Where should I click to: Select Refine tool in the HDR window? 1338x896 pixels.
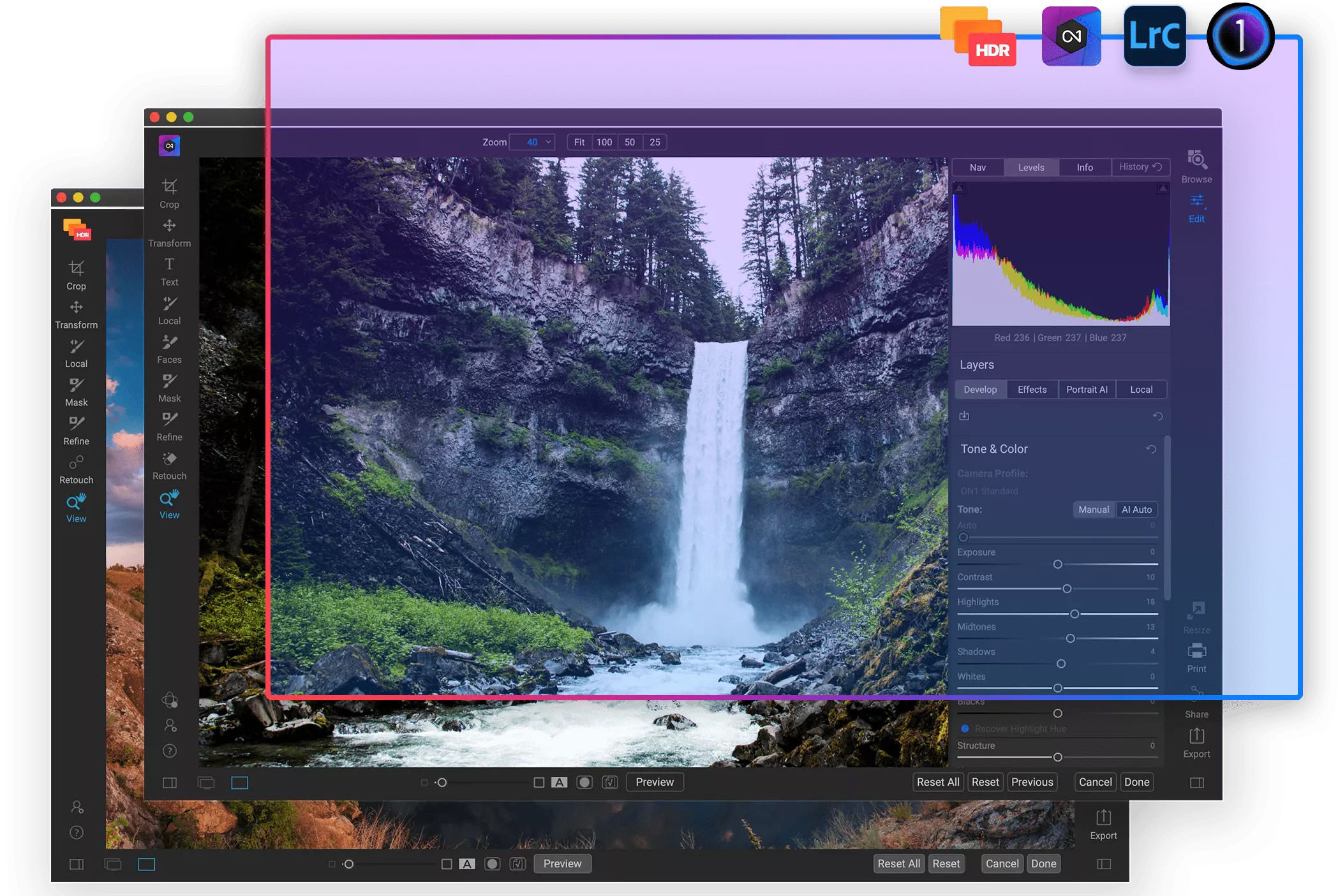tap(76, 431)
